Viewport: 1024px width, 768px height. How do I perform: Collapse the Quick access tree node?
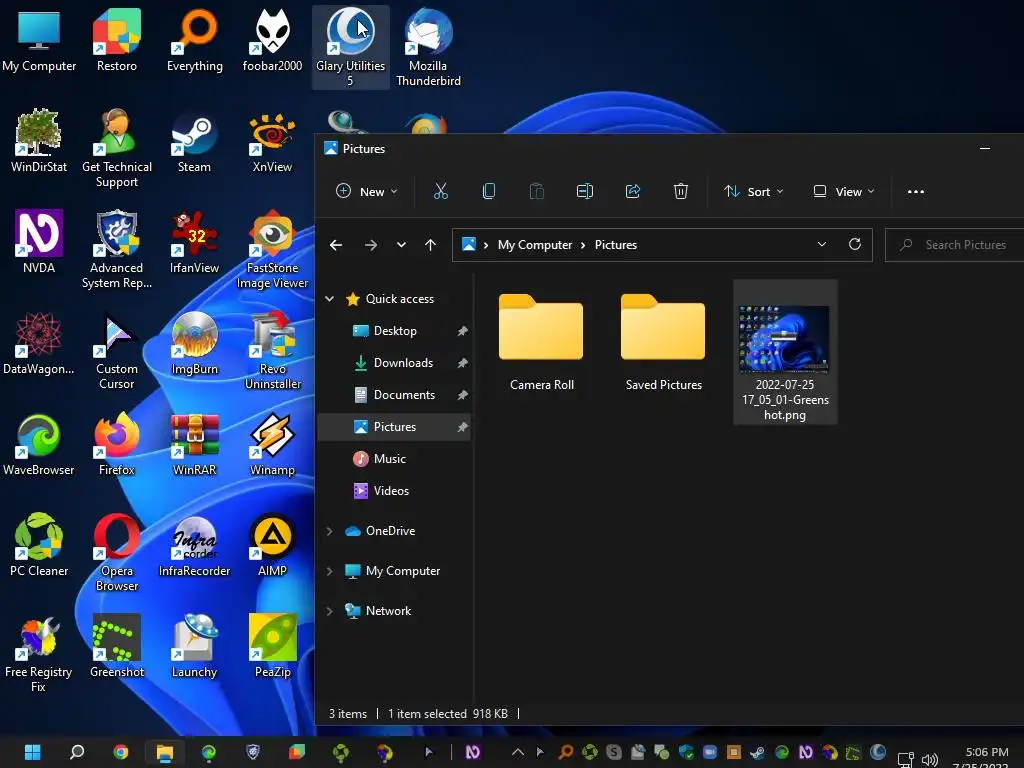(x=330, y=298)
